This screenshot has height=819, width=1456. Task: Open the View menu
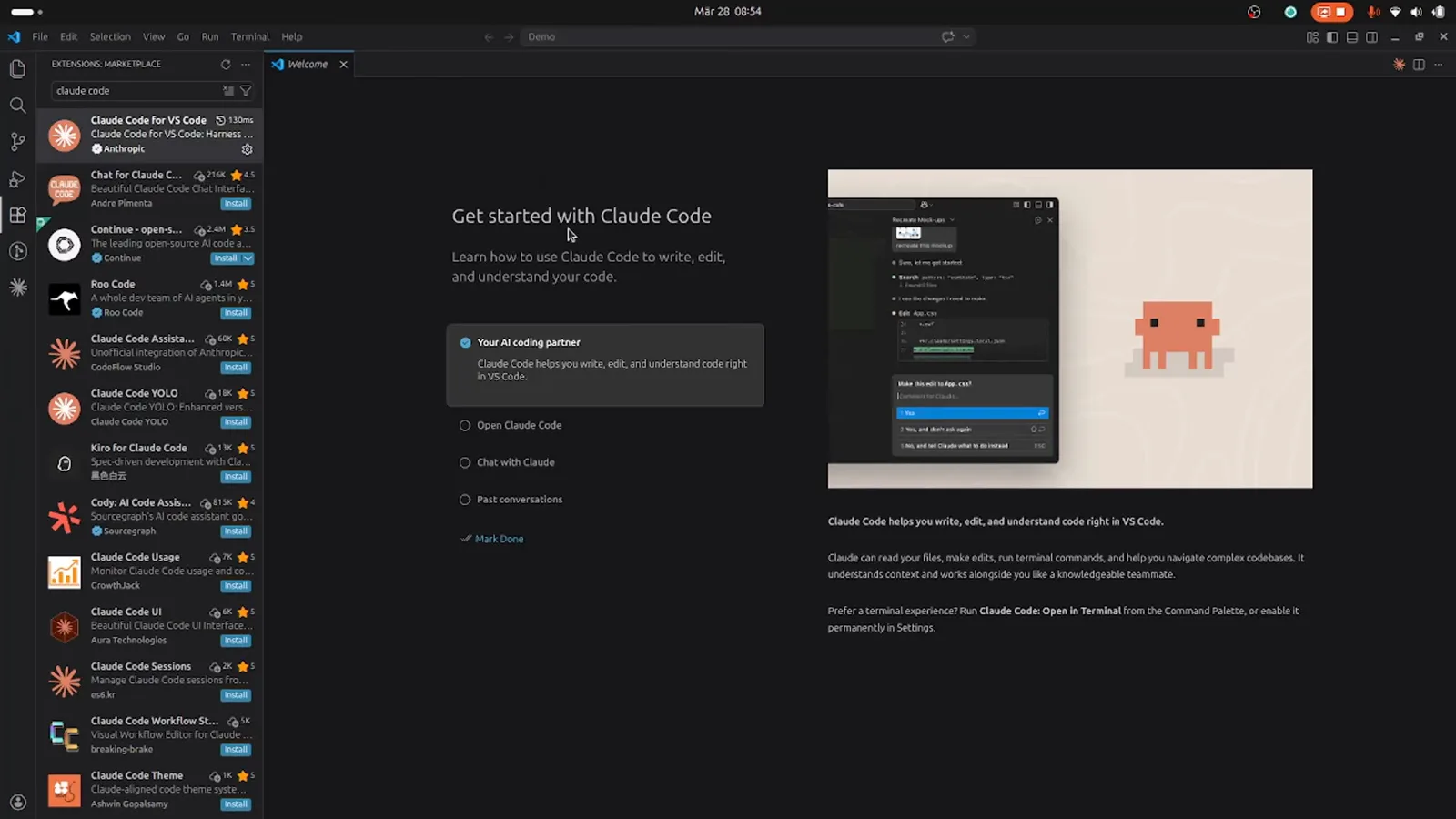(x=154, y=37)
